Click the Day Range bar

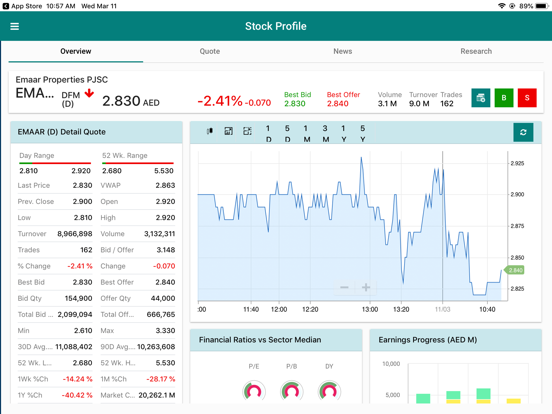[x=55, y=163]
